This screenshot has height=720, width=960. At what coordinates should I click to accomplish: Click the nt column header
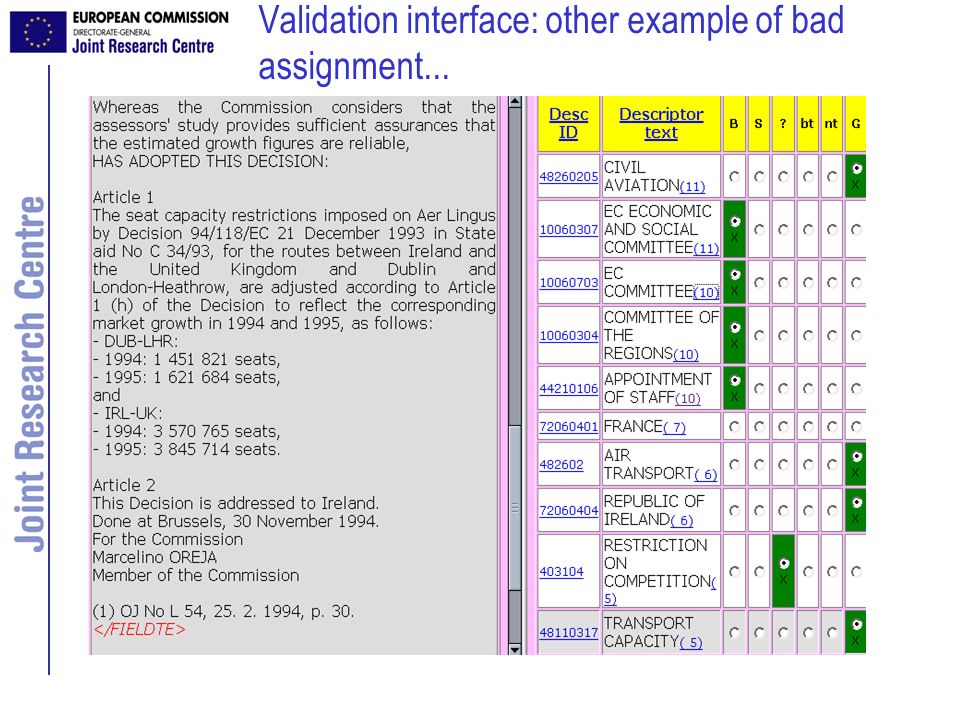(x=831, y=124)
